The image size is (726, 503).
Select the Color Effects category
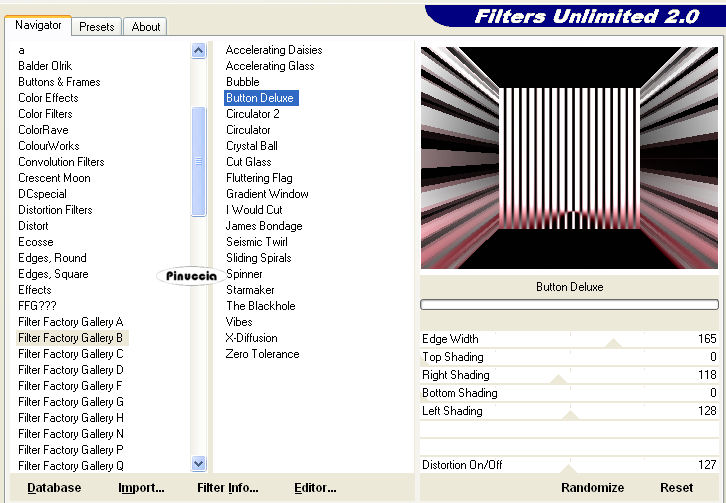click(x=48, y=98)
